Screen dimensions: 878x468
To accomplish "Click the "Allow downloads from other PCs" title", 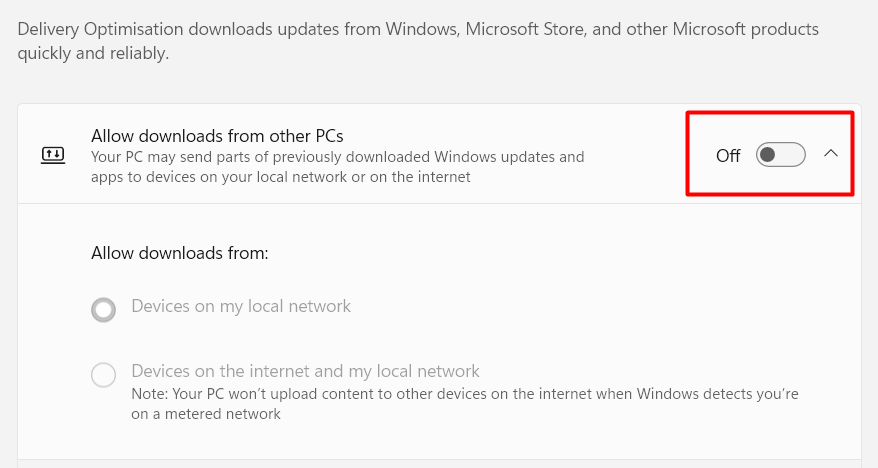I will [x=217, y=135].
